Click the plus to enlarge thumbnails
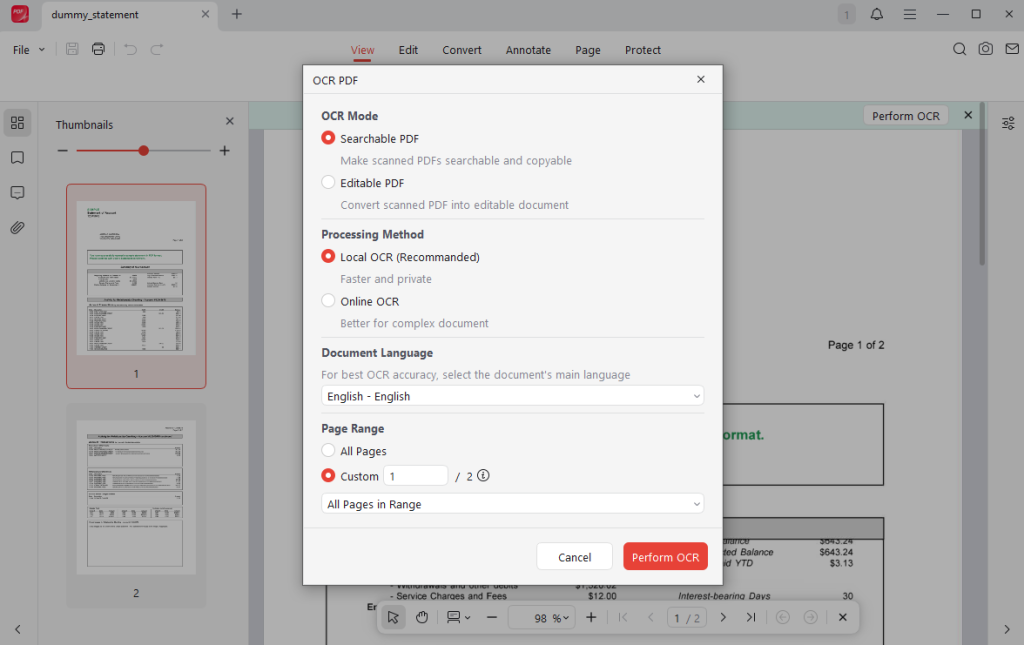1024x645 pixels. pos(225,151)
